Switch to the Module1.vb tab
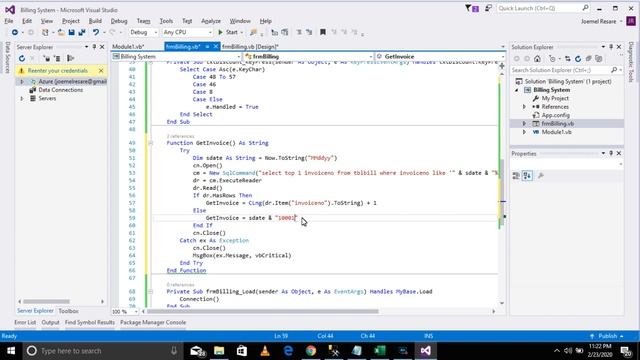Screen dimensions: 640x360 tap(128, 47)
